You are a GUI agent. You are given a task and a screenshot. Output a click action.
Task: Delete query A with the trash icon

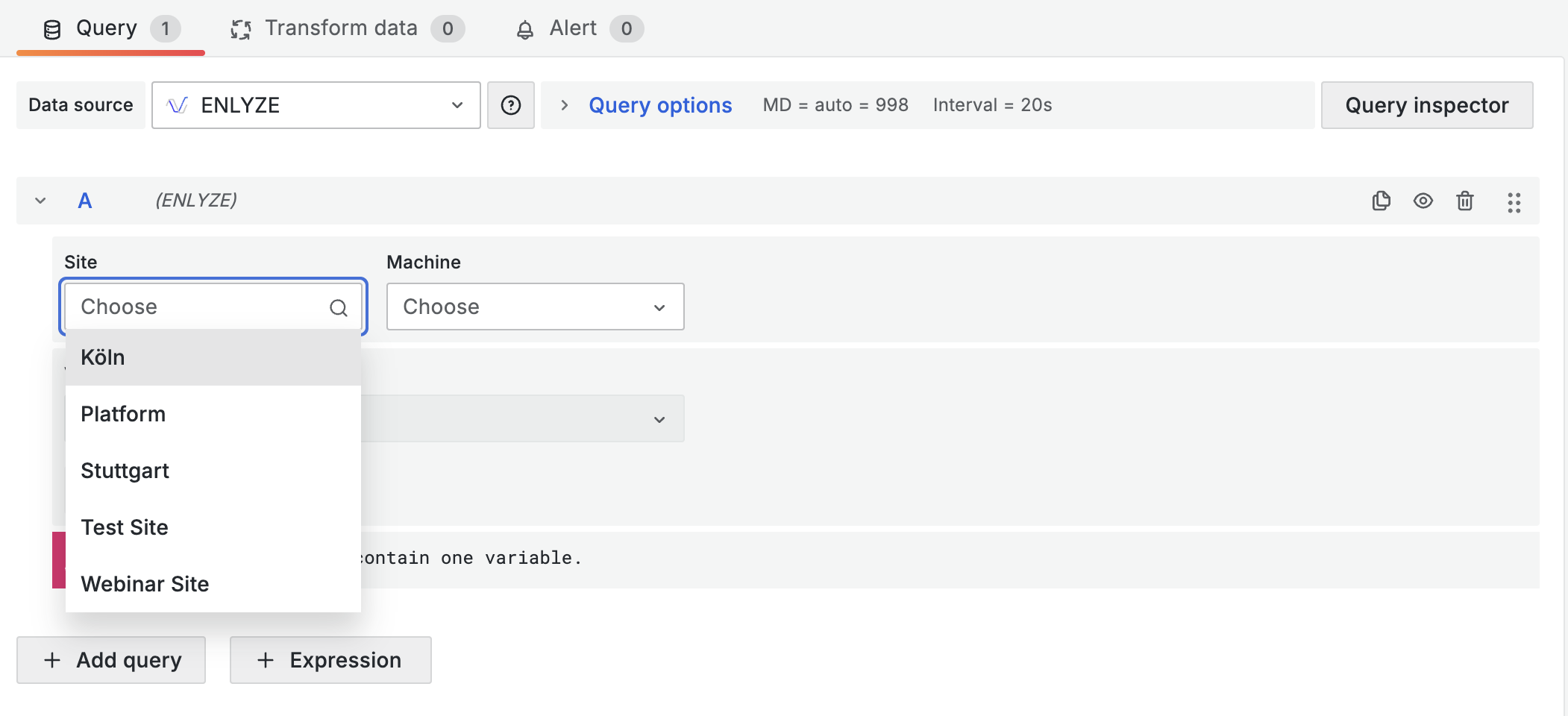pyautogui.click(x=1464, y=201)
